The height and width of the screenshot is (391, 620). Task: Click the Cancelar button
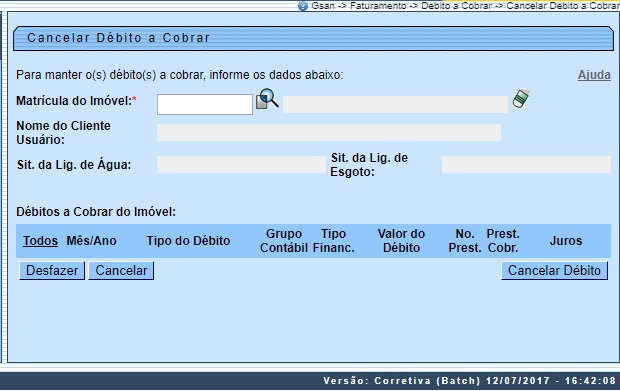click(121, 270)
